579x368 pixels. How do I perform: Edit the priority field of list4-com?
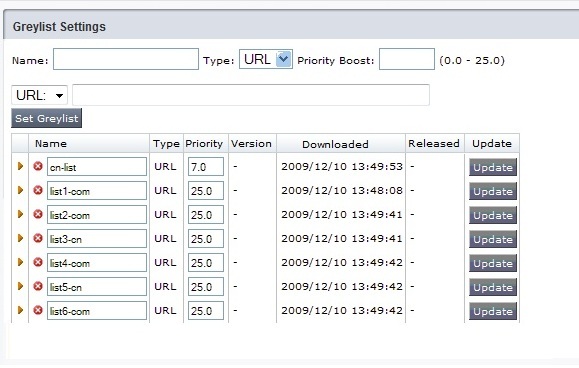coord(206,263)
